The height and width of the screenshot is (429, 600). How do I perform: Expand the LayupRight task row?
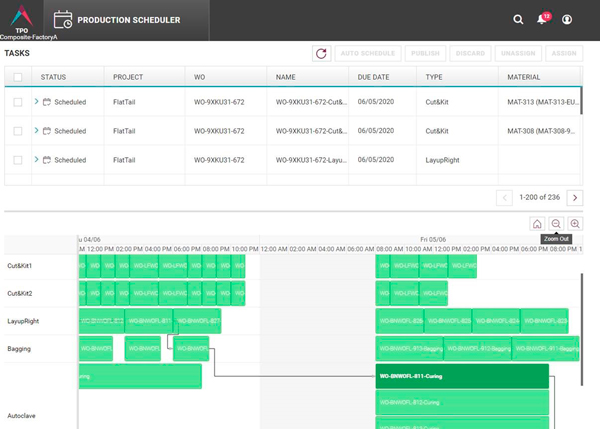point(36,159)
